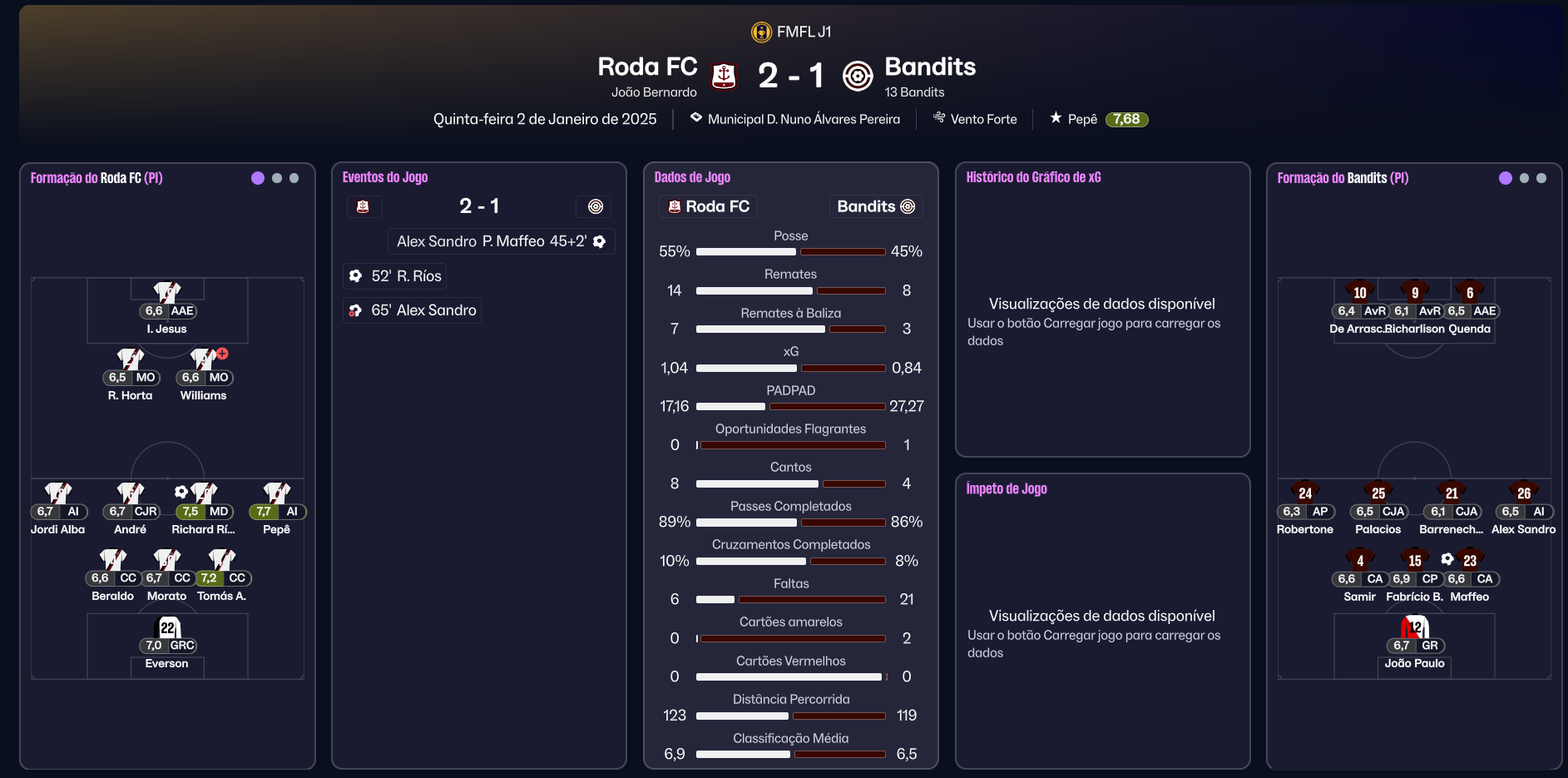Click the FMFL J1 competition logo
1568x778 pixels.
[760, 32]
